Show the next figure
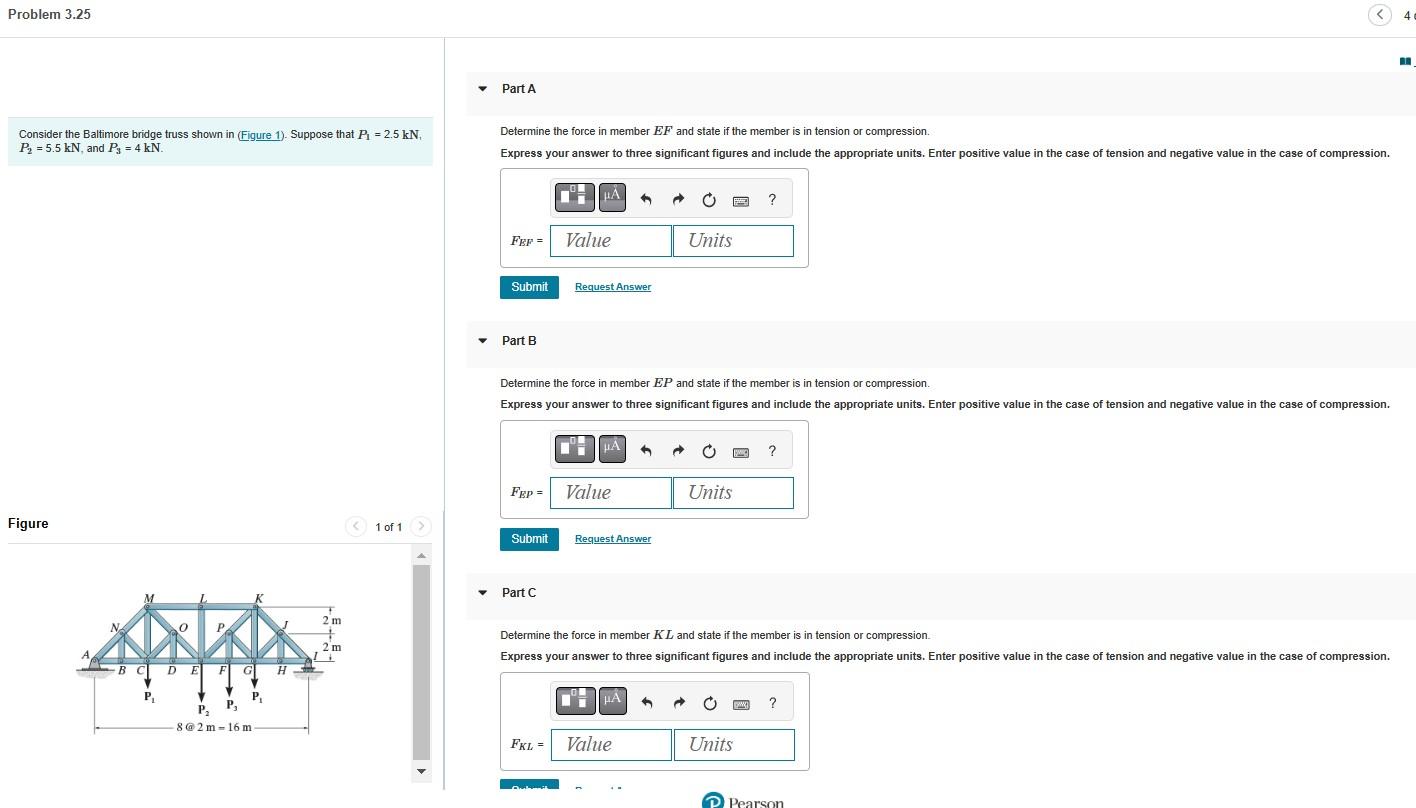The height and width of the screenshot is (808, 1416). point(421,526)
